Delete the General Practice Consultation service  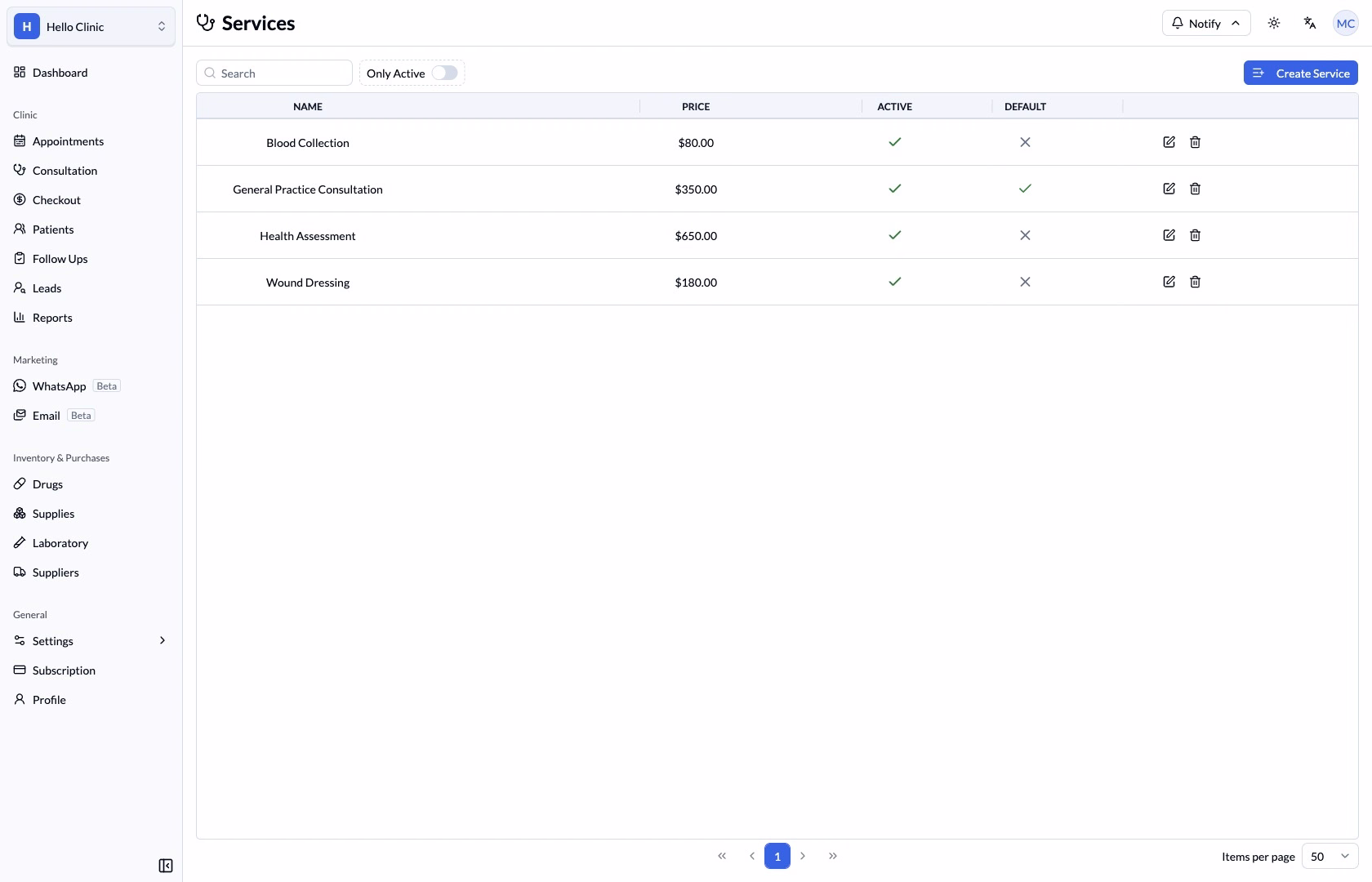(x=1195, y=189)
